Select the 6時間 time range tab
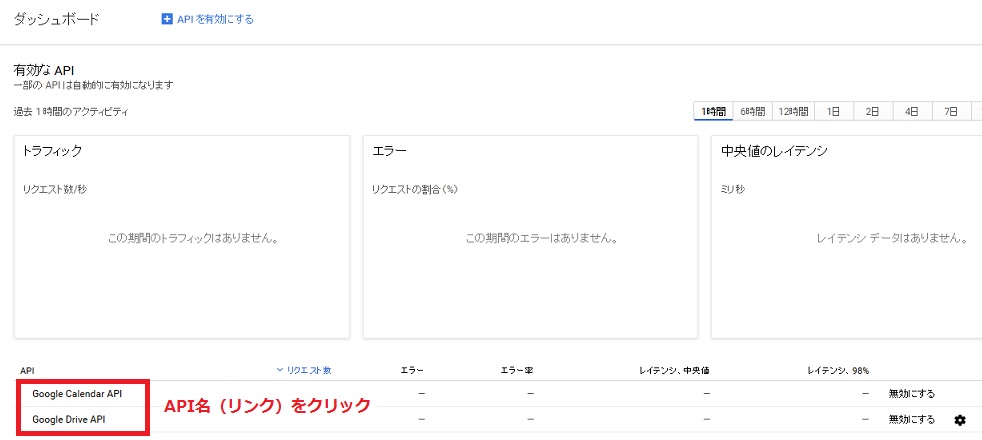 [x=752, y=112]
